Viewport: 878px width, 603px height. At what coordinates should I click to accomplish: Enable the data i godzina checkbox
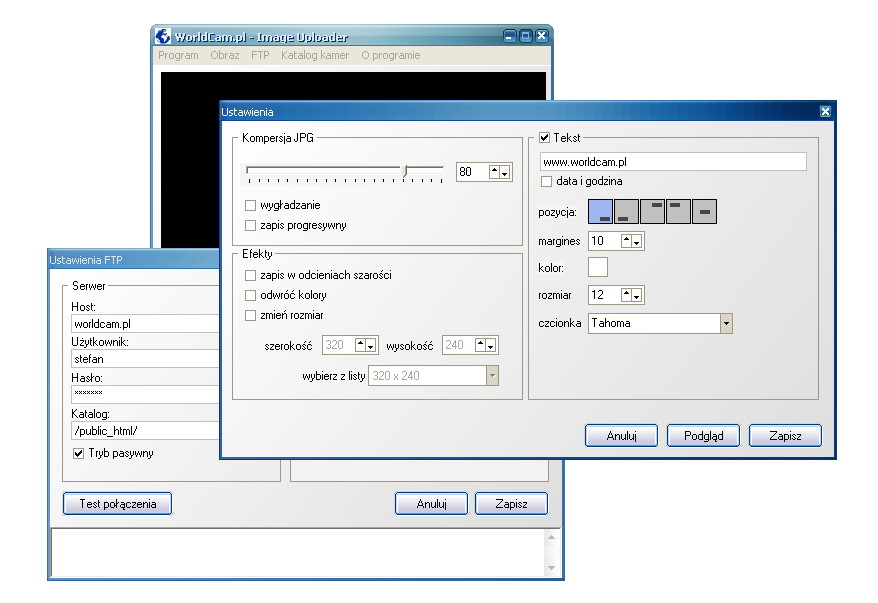547,181
